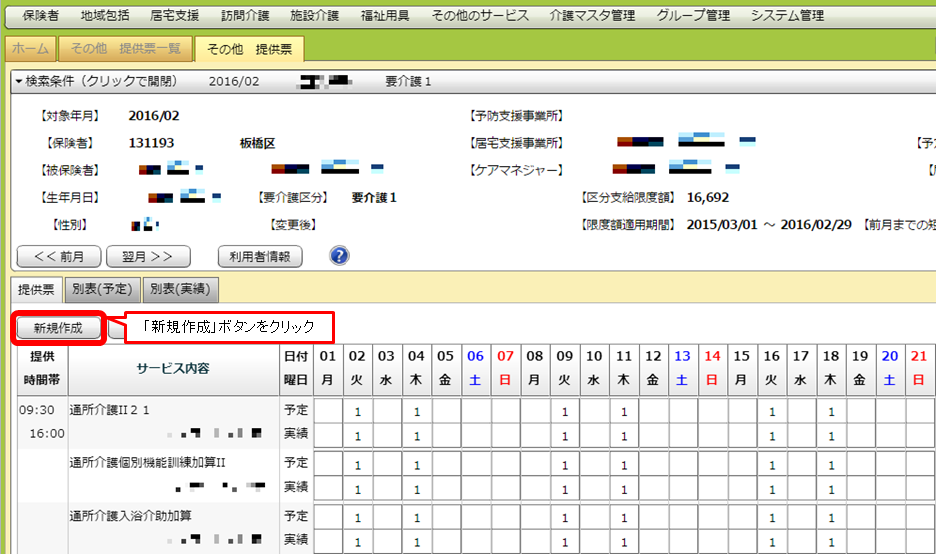This screenshot has height=554, width=936.
Task: Open the 訪問介護 menu
Action: (244, 16)
